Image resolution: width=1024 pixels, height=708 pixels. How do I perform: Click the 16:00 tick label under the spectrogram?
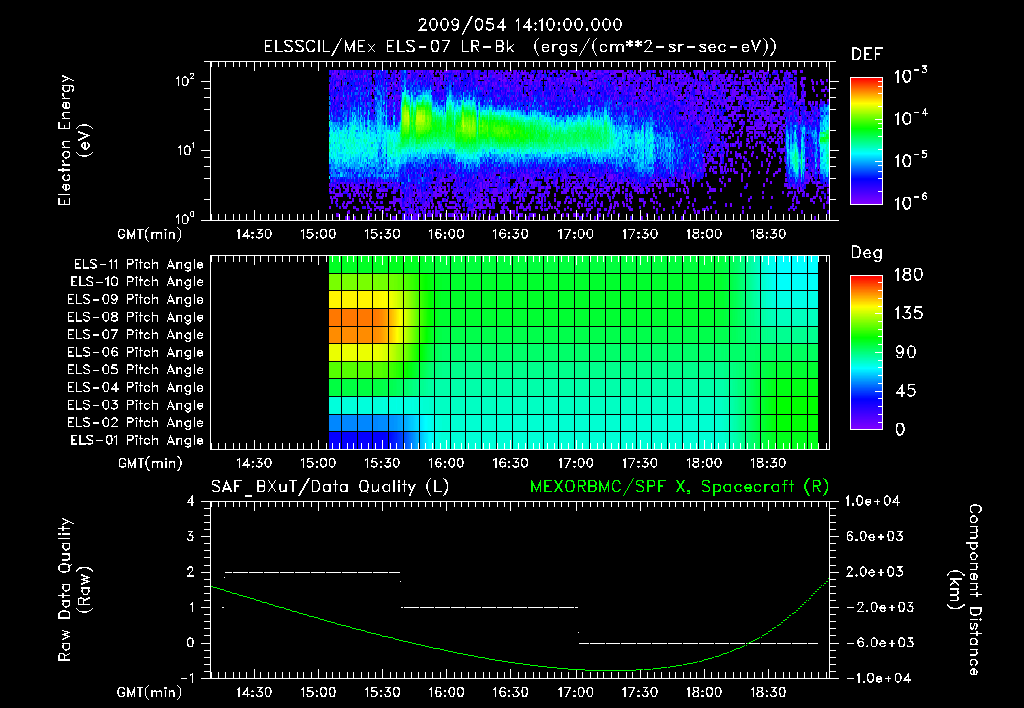[446, 234]
